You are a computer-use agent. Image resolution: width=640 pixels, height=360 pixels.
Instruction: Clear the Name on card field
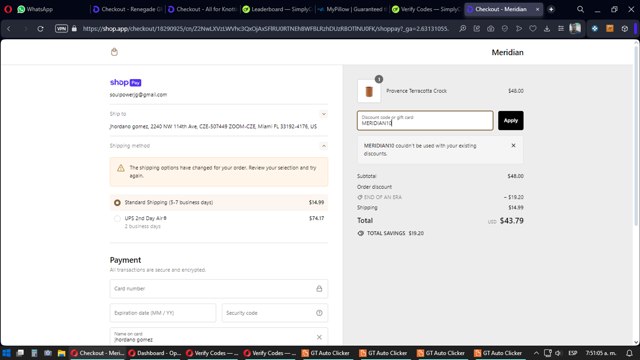pos(319,337)
